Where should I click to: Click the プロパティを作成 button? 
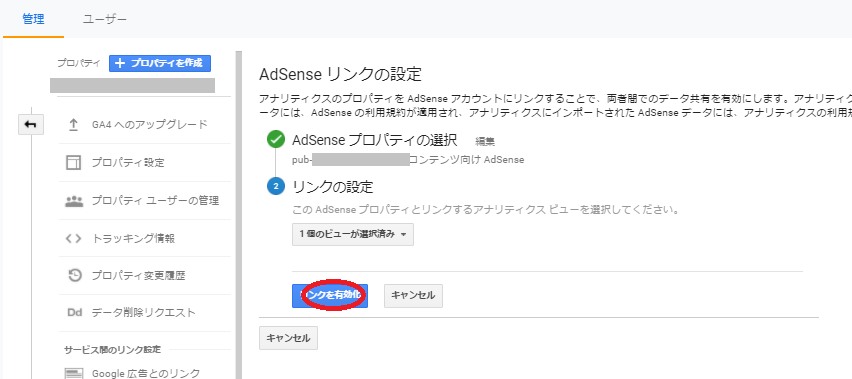pos(160,64)
